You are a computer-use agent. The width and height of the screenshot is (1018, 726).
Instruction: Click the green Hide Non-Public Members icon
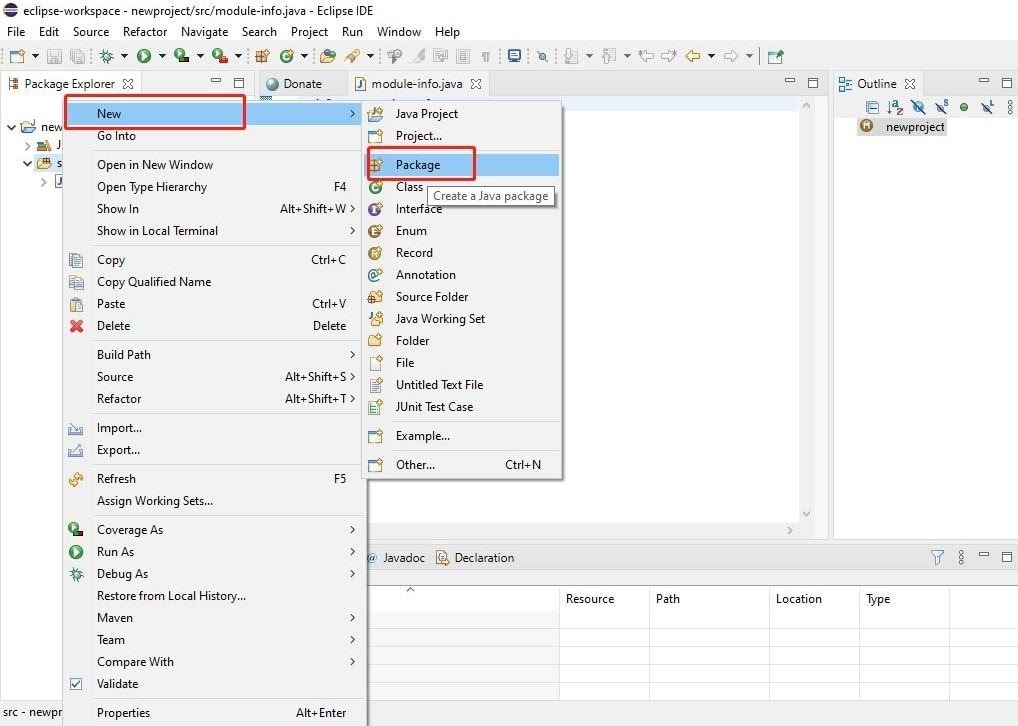click(964, 107)
